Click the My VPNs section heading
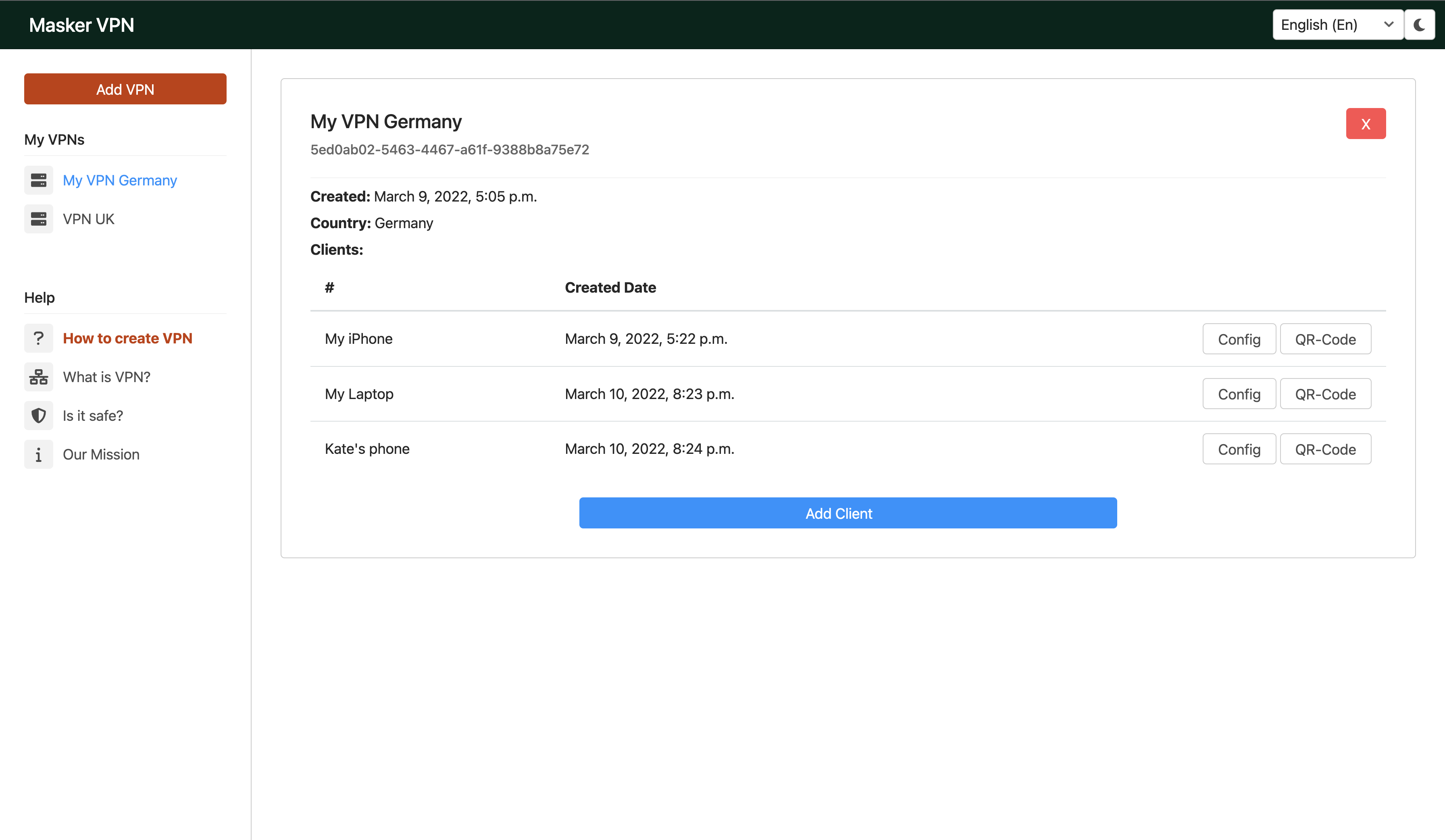Screen dimensions: 1445x840 click(x=54, y=139)
